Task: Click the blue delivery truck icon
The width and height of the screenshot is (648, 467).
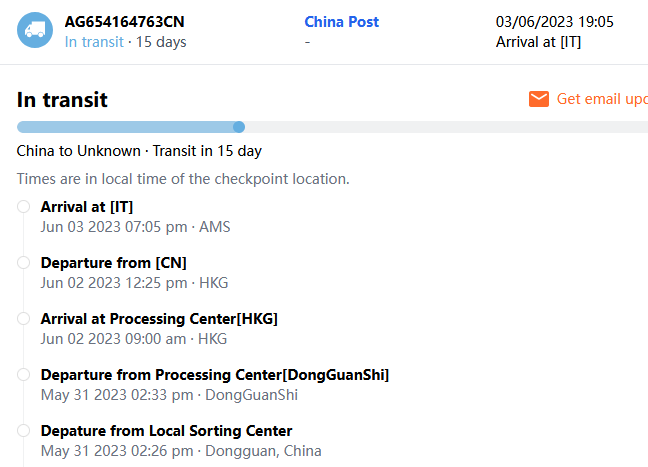Action: tap(36, 30)
